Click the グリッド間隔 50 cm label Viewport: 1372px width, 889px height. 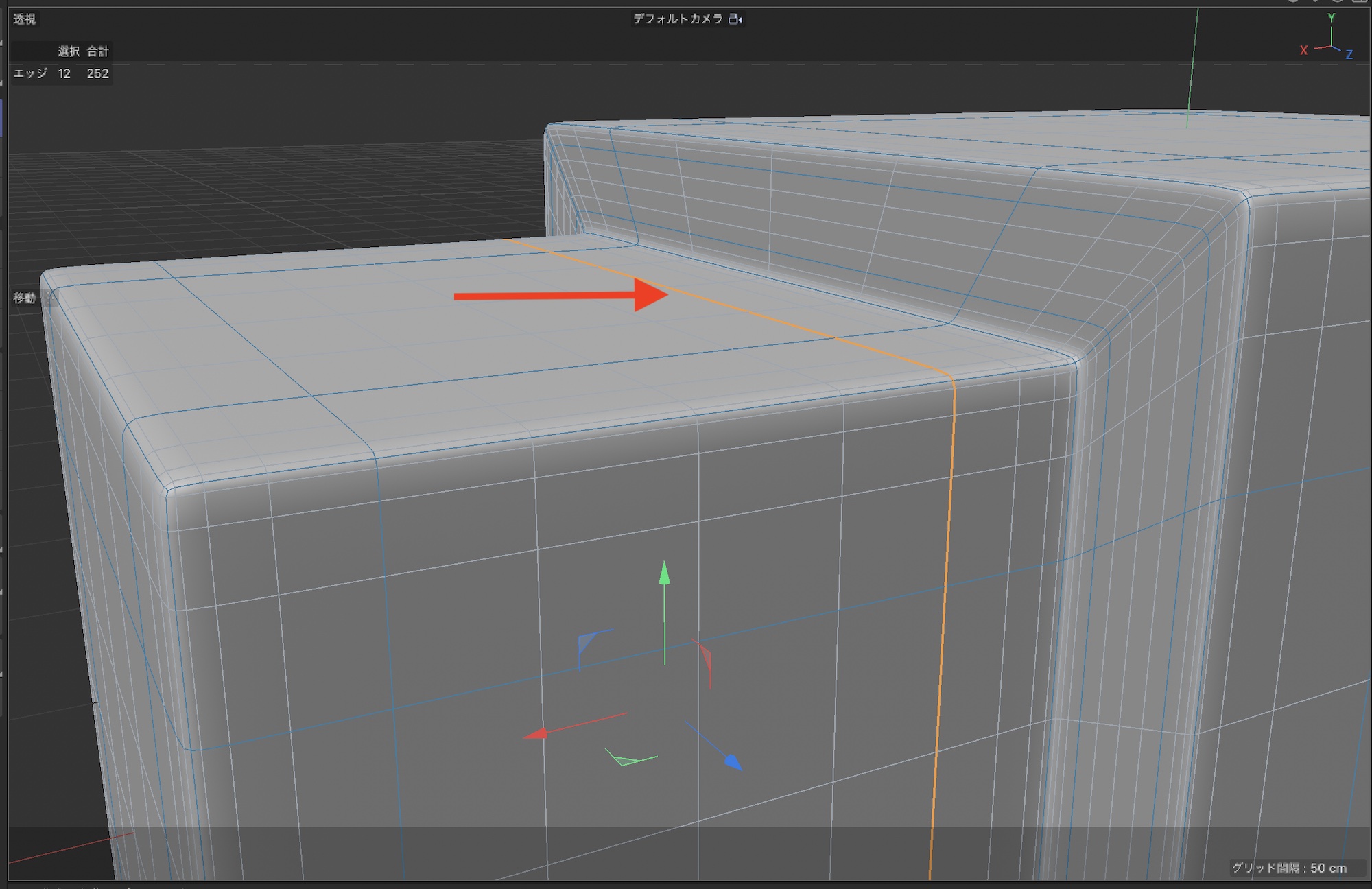(1288, 868)
